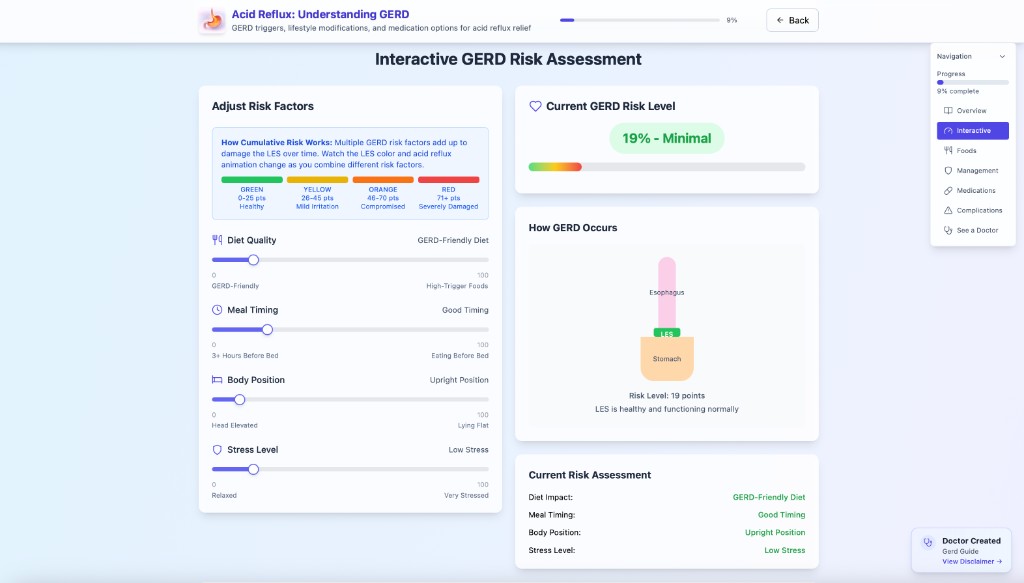Click the fork icon next to Diet Quality
The width and height of the screenshot is (1024, 583).
click(216, 240)
